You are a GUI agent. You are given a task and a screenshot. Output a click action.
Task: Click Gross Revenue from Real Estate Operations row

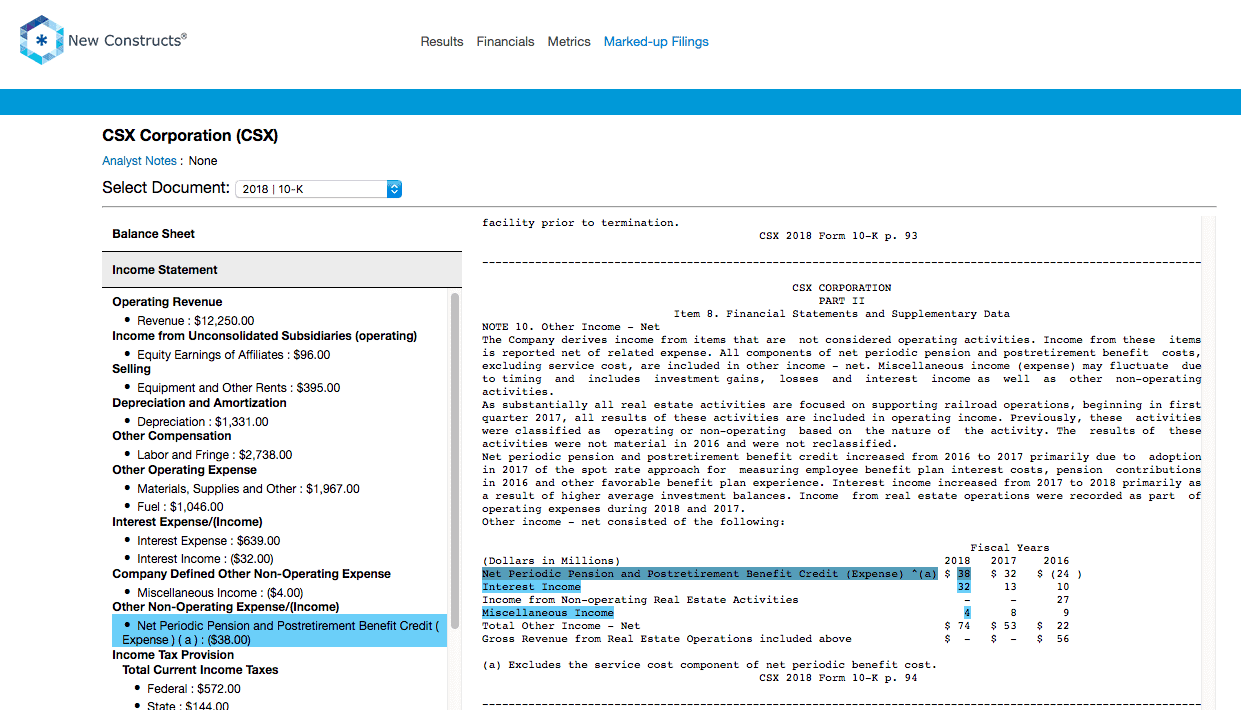775,639
